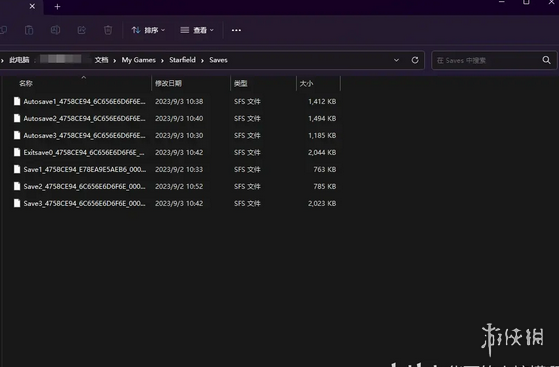
Task: Click file icon of Autosave2 row
Action: [x=17, y=118]
